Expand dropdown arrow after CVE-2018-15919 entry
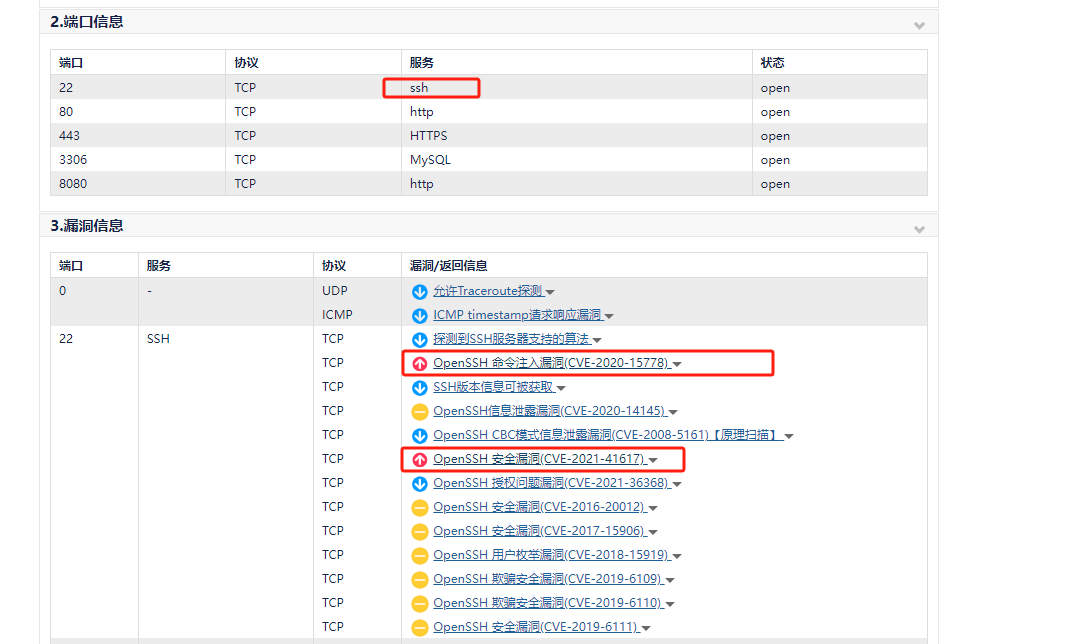The image size is (1087, 644). tap(677, 556)
